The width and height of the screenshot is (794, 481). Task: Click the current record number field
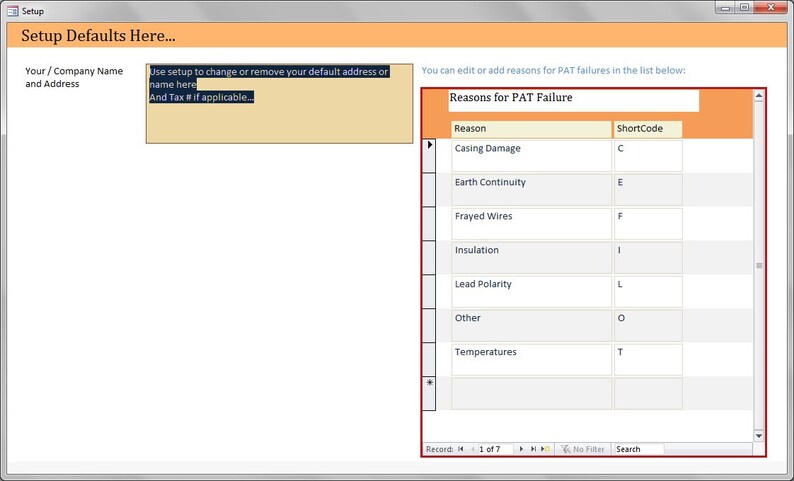pyautogui.click(x=495, y=449)
